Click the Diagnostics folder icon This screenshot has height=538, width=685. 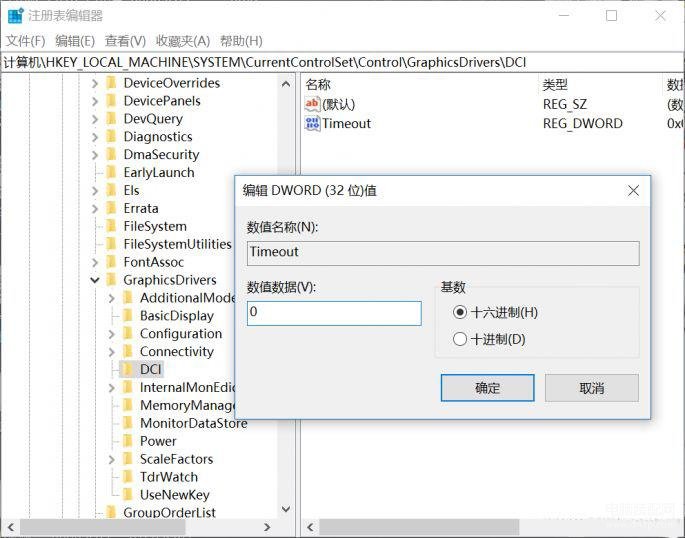(111, 137)
